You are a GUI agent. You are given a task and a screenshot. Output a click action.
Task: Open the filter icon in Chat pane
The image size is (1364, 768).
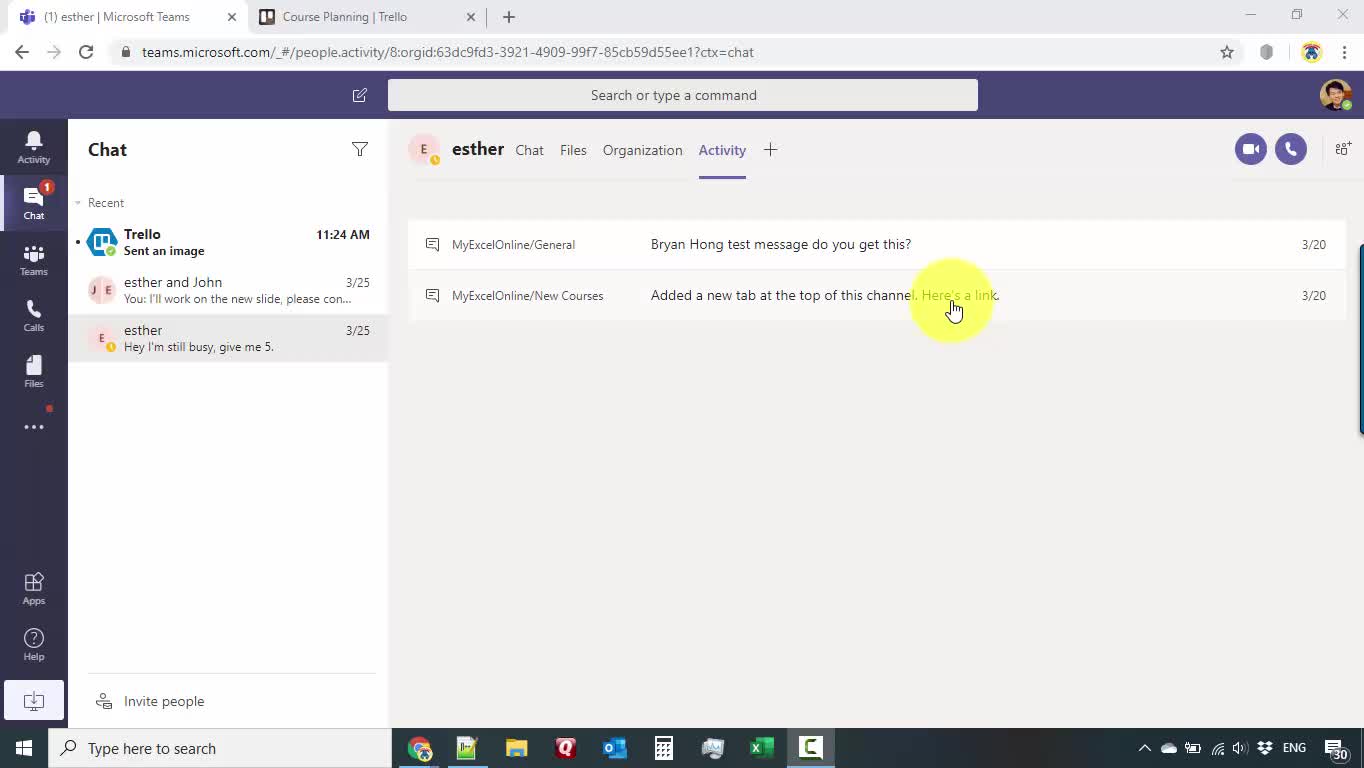[359, 149]
